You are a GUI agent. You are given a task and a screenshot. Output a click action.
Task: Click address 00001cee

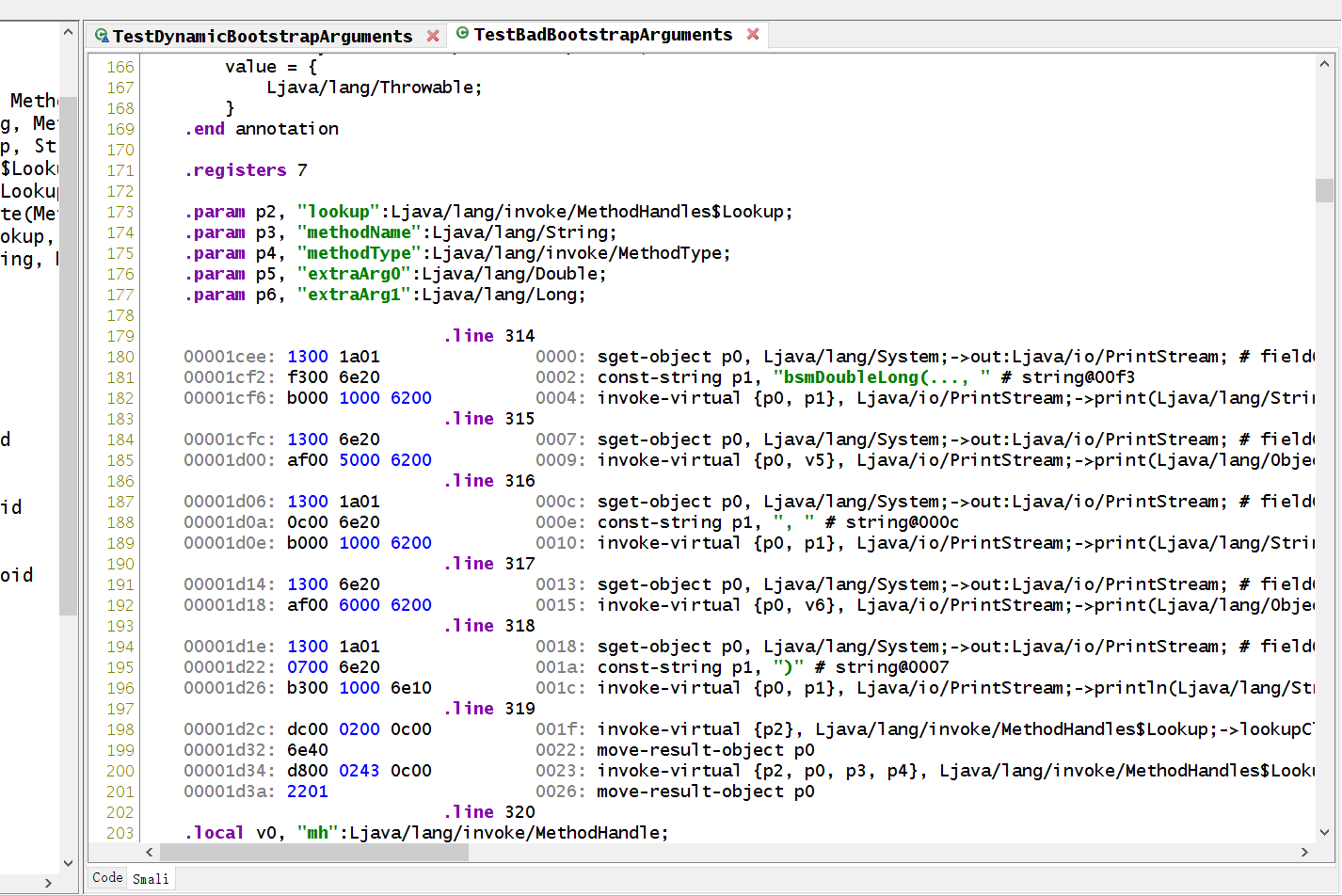(230, 357)
